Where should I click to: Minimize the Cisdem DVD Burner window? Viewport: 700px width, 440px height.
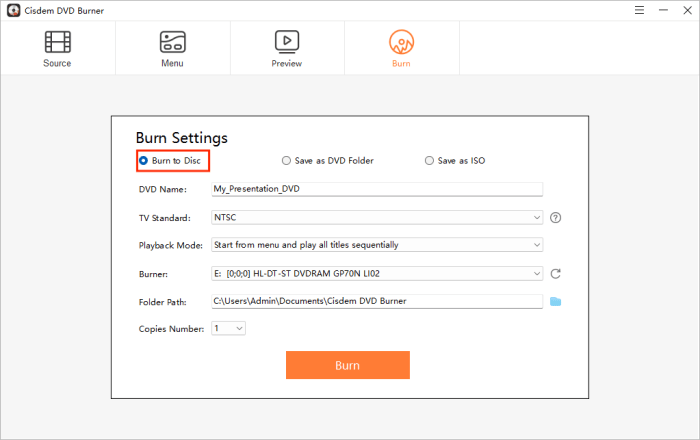pyautogui.click(x=662, y=10)
